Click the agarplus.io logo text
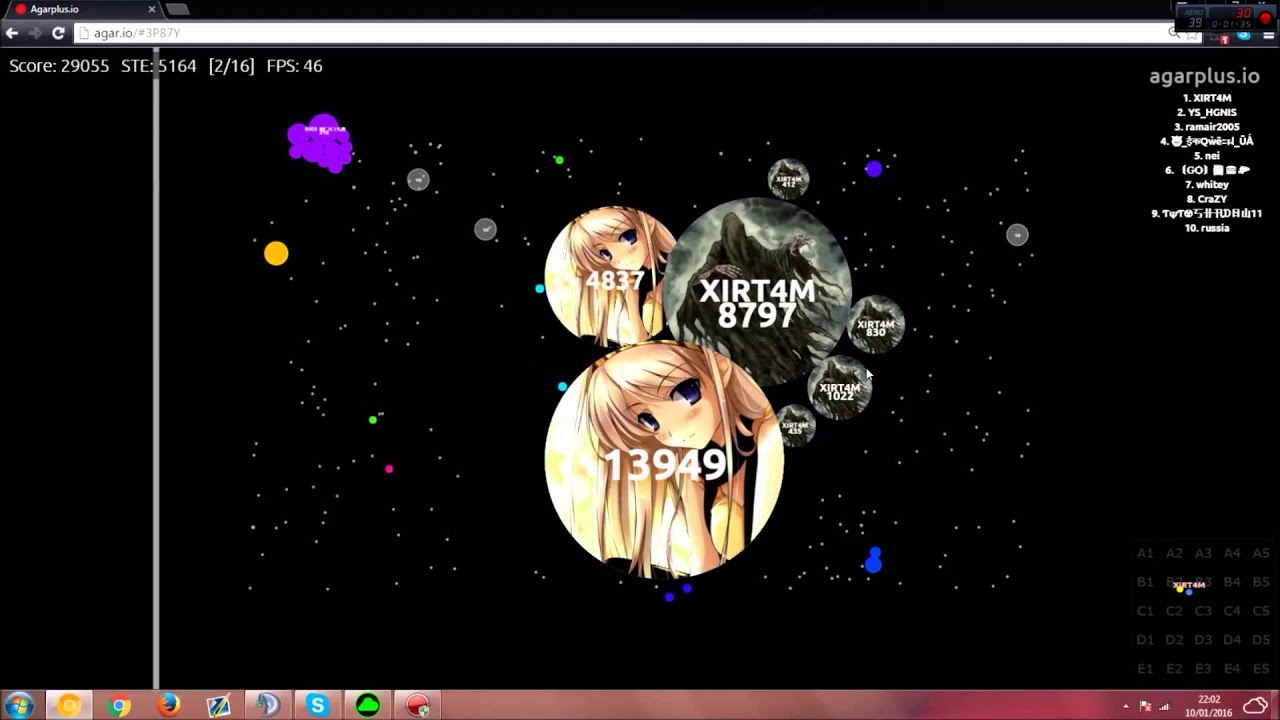The image size is (1280, 720). click(x=1204, y=76)
